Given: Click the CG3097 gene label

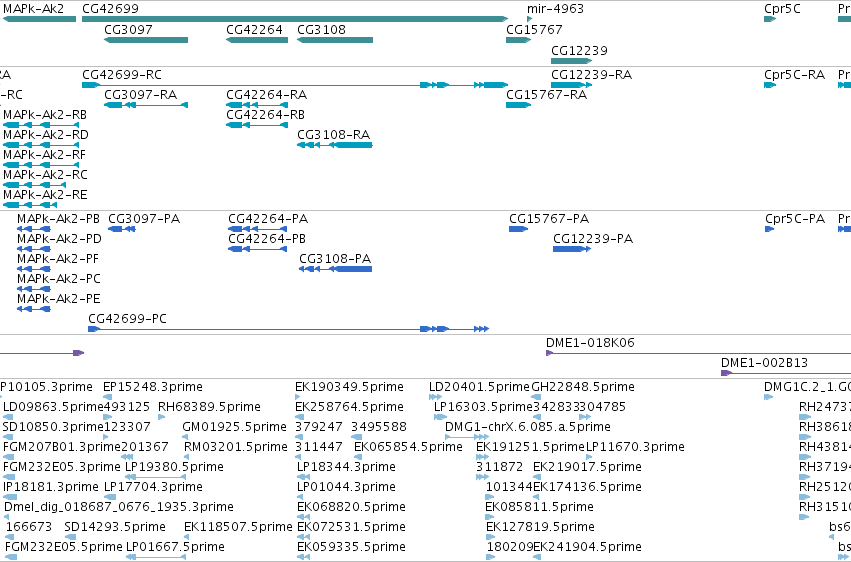Looking at the screenshot, I should [129, 29].
